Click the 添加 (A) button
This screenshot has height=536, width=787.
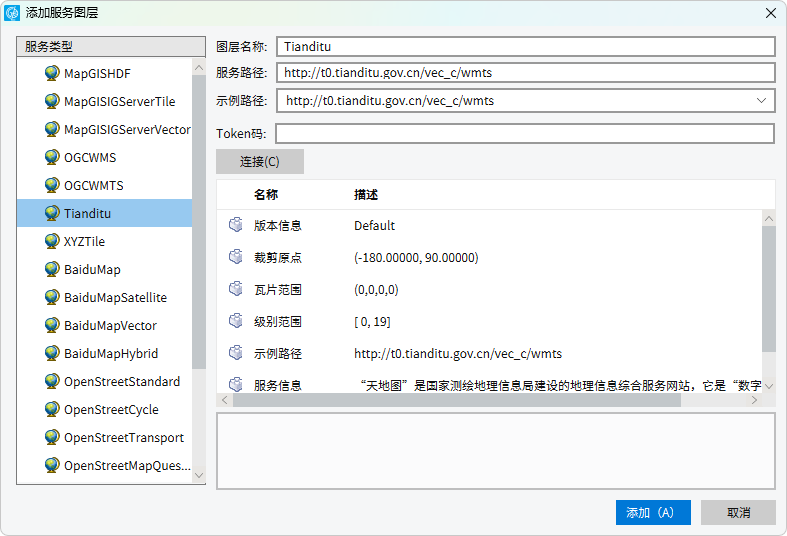click(x=653, y=512)
